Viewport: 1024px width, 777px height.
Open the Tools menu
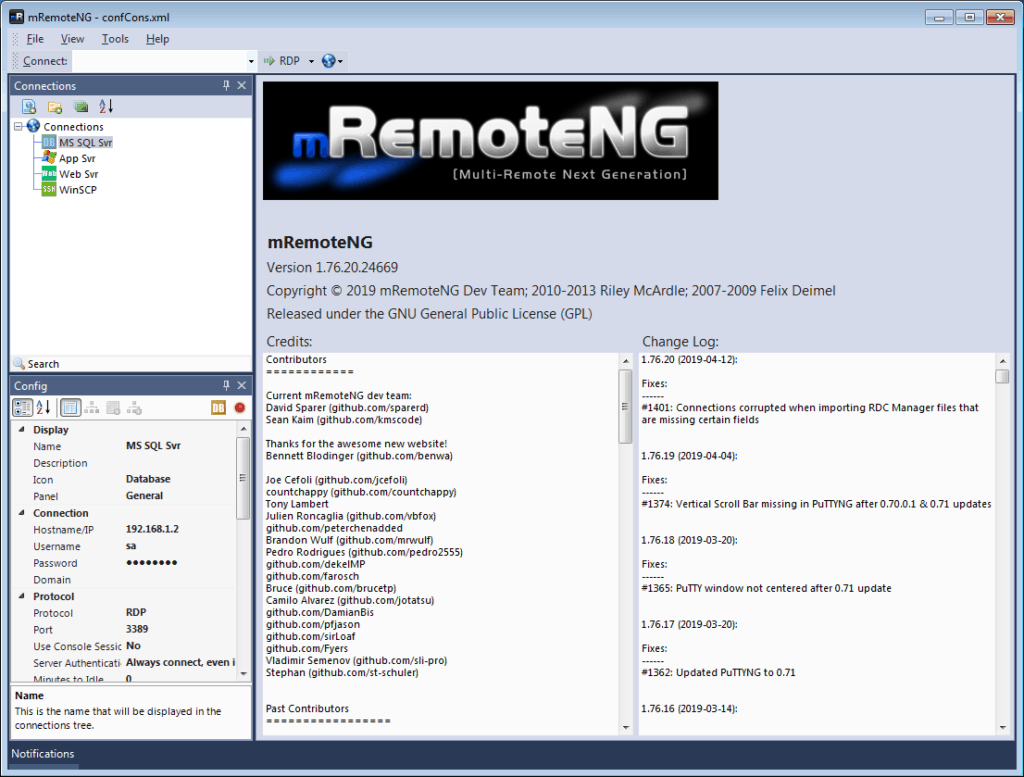pyautogui.click(x=115, y=39)
